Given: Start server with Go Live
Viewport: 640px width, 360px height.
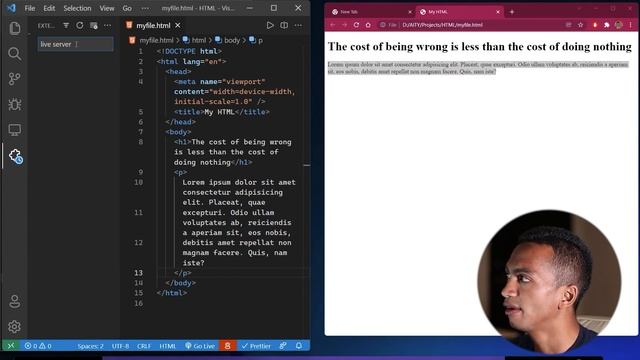Looking at the screenshot, I should click(x=200, y=346).
